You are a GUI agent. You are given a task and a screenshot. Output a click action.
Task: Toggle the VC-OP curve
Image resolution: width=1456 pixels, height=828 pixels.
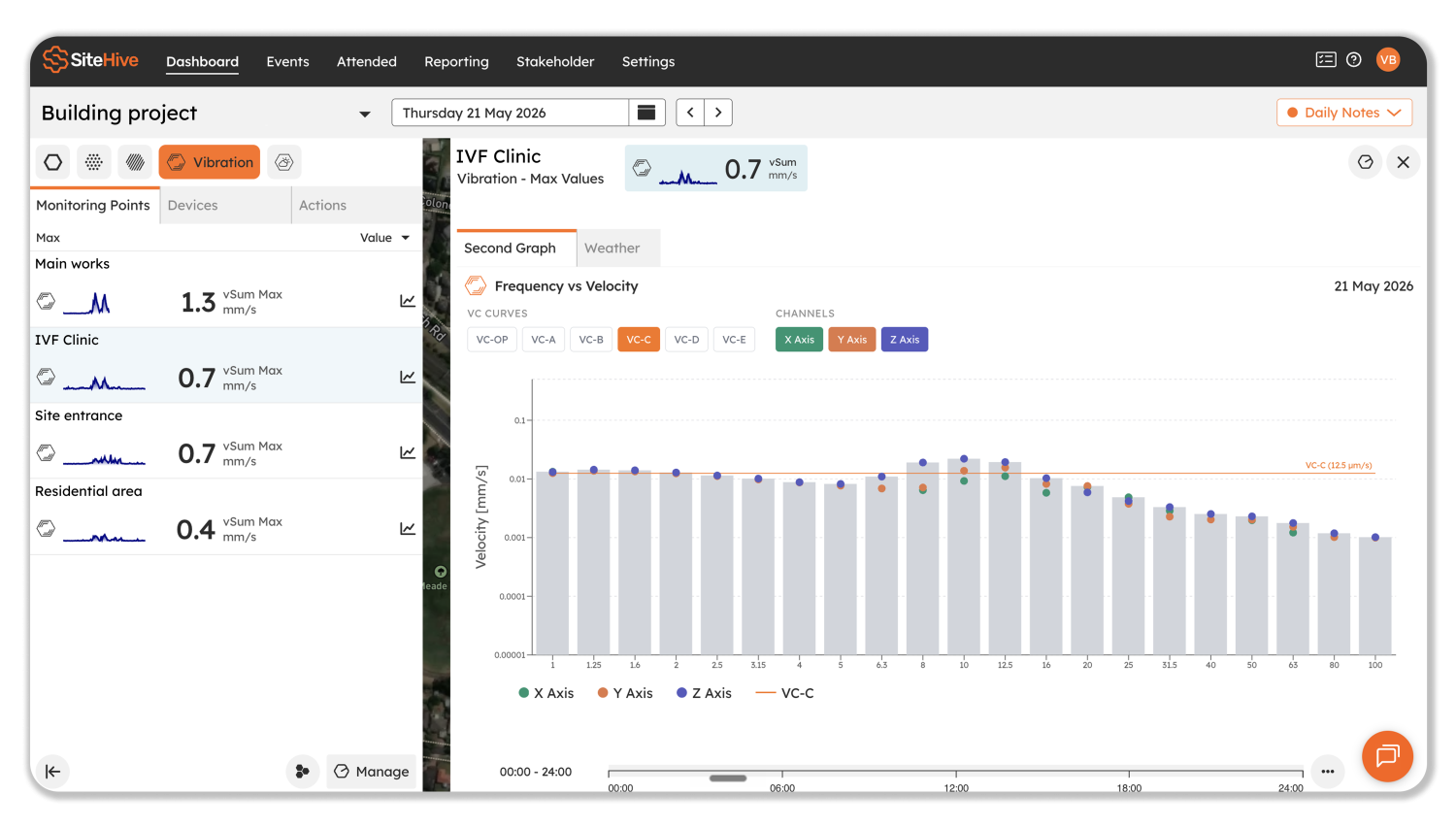(x=492, y=340)
